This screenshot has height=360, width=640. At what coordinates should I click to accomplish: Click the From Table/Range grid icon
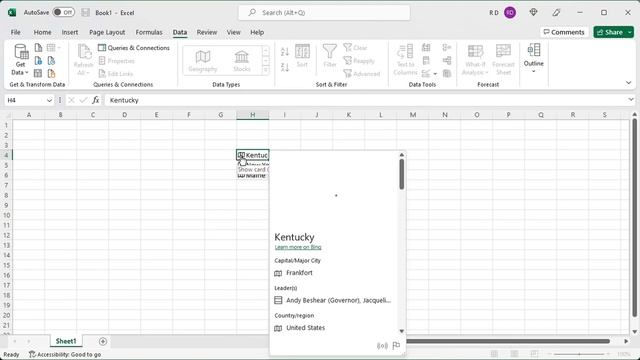coord(38,73)
